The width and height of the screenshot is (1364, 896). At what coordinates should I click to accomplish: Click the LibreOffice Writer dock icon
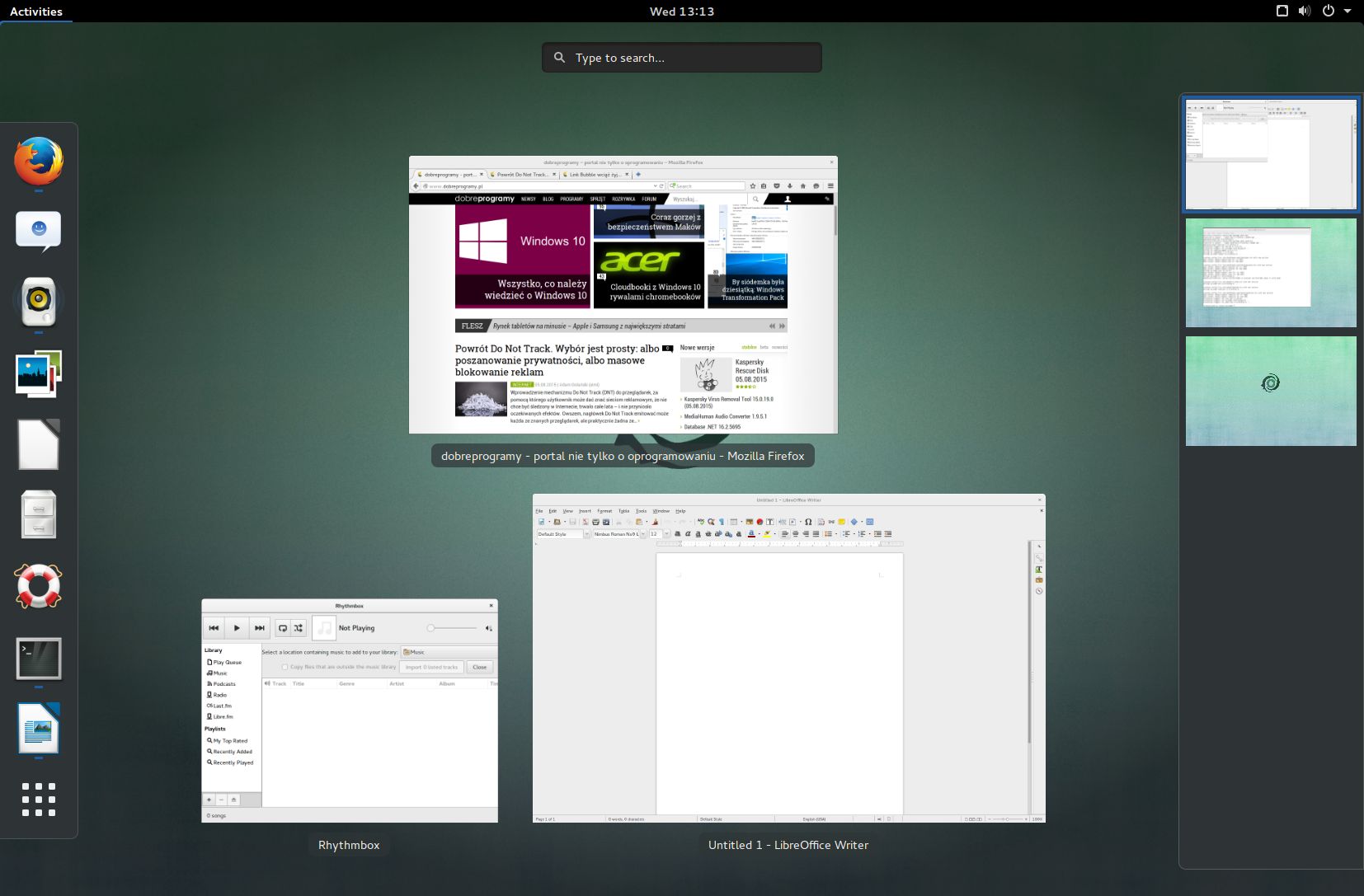[39, 729]
